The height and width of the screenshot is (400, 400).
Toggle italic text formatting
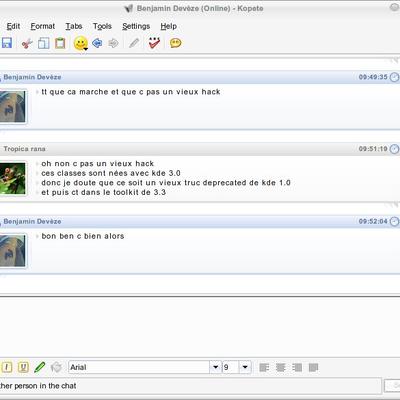[x=7, y=367]
